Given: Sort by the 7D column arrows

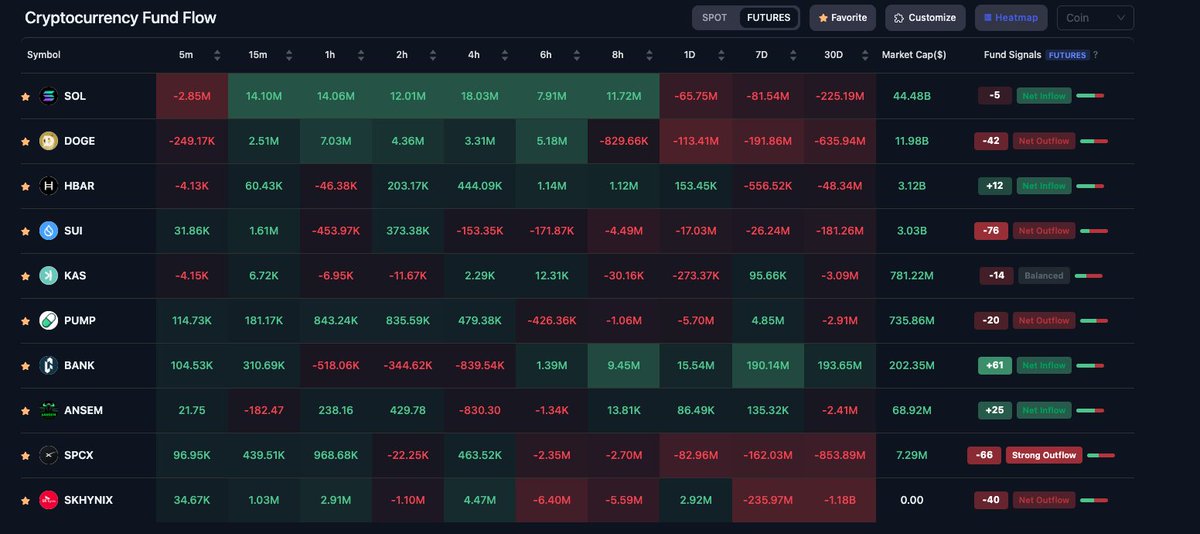Looking at the screenshot, I should 793,55.
